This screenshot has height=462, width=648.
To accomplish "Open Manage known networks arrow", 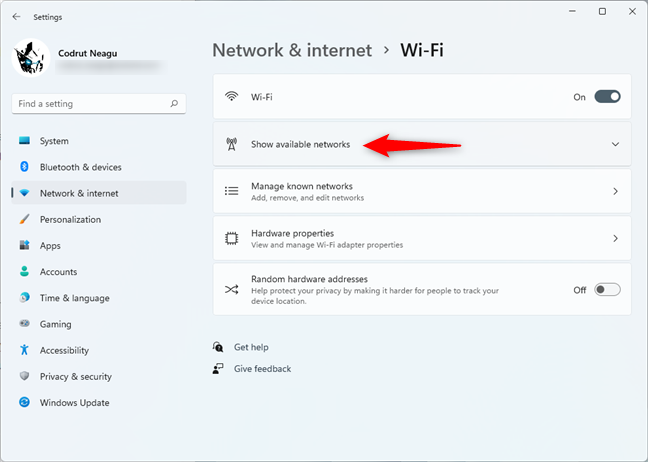I will click(615, 191).
